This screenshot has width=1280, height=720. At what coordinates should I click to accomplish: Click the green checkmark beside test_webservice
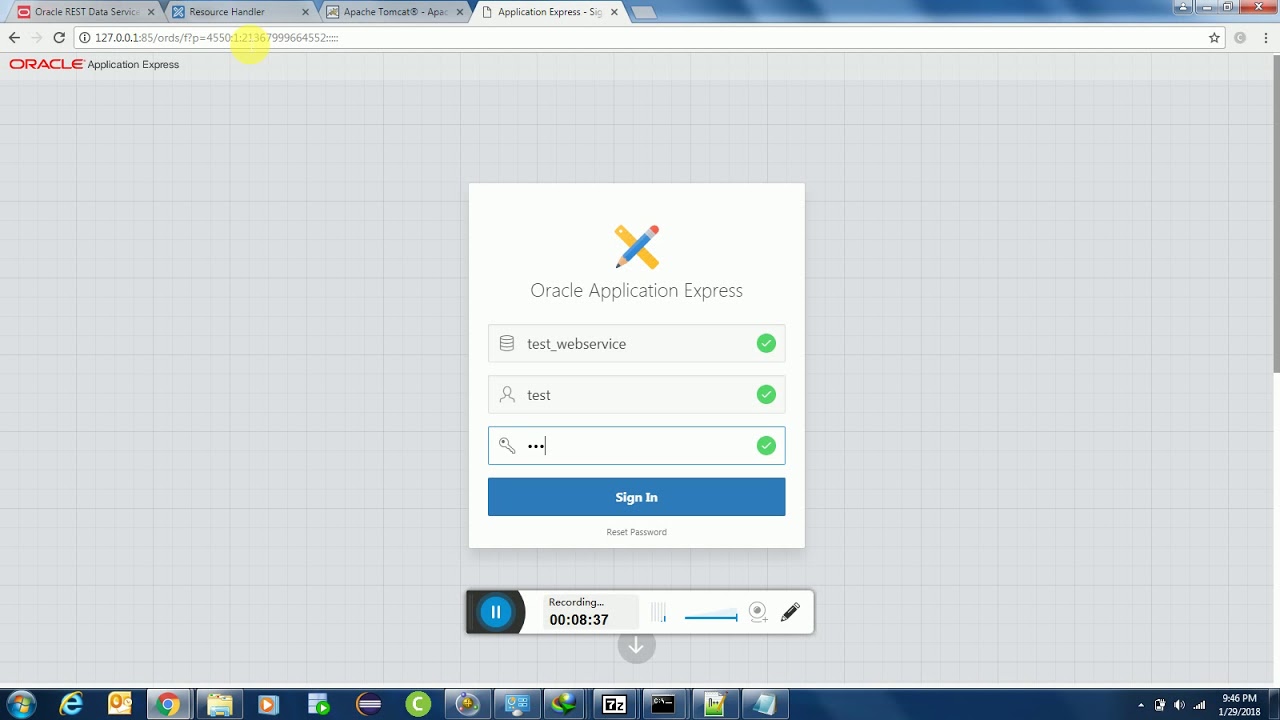(766, 343)
